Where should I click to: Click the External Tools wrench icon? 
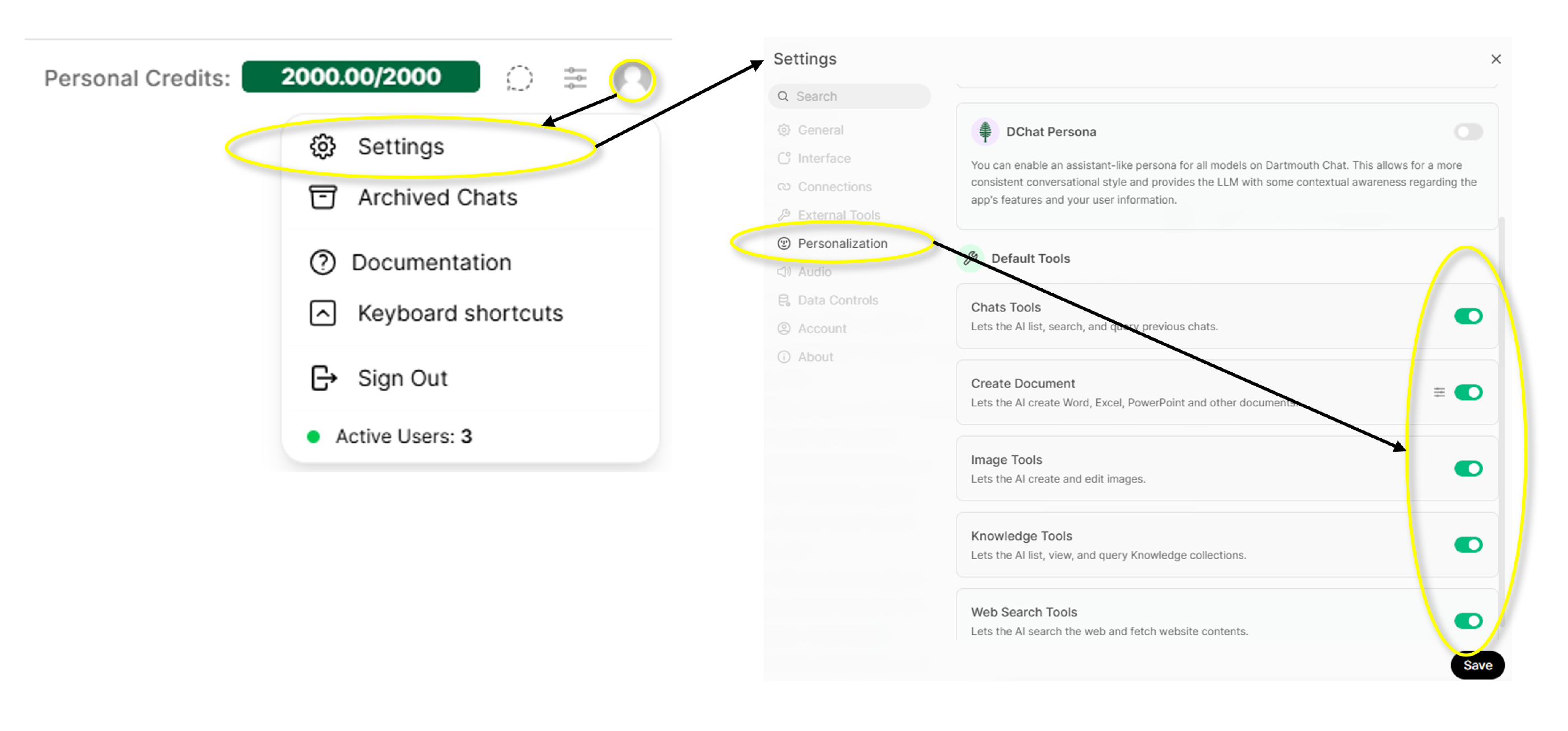click(784, 215)
